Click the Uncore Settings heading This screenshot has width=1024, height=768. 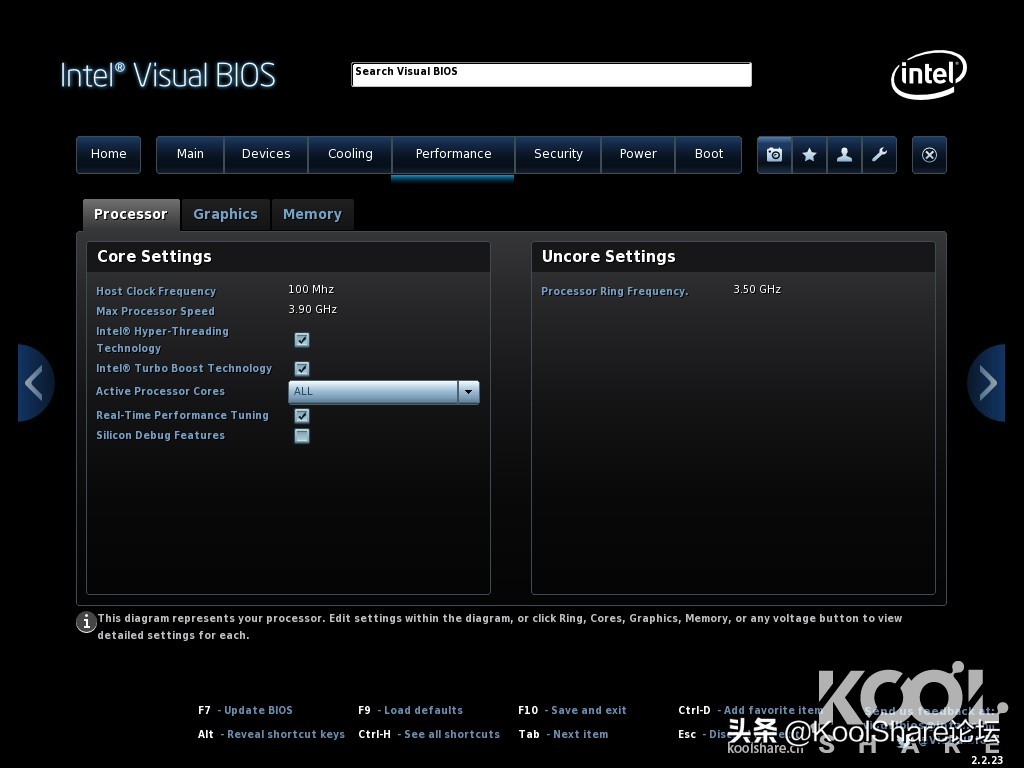(x=609, y=257)
